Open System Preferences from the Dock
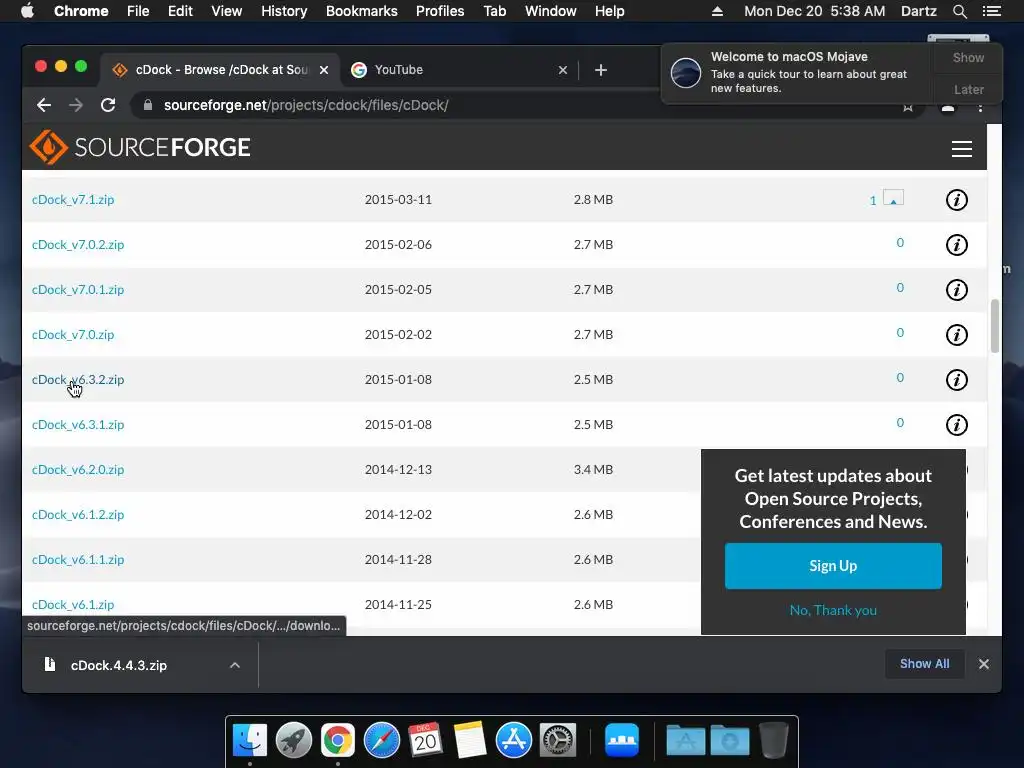 coord(557,740)
